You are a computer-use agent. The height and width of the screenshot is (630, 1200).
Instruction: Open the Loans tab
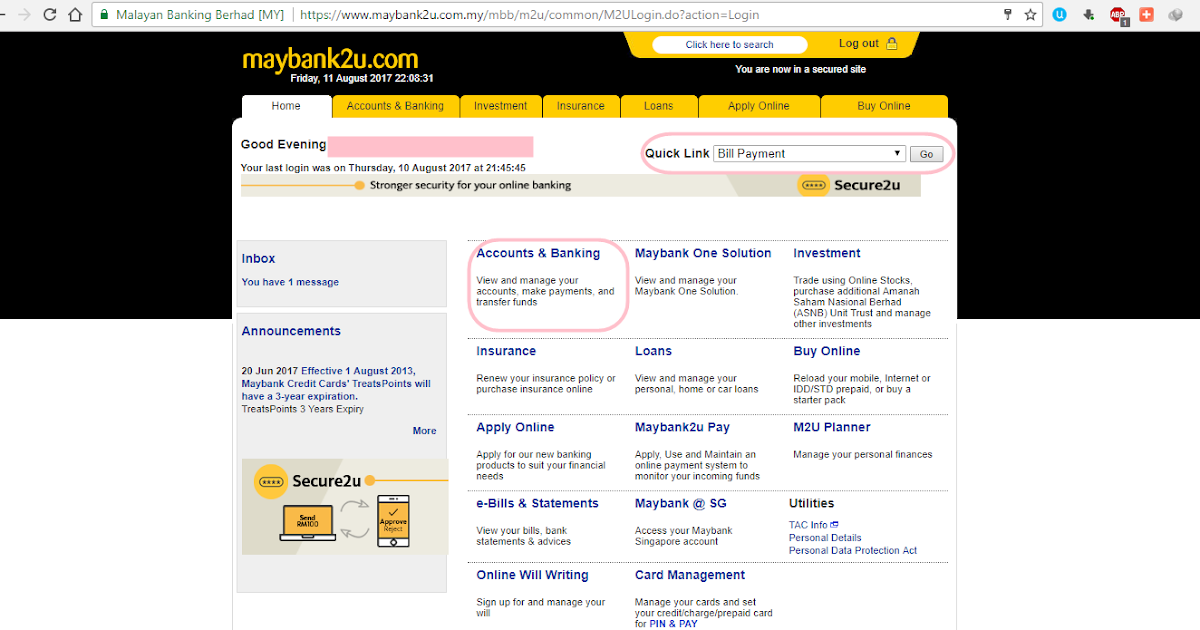(659, 106)
